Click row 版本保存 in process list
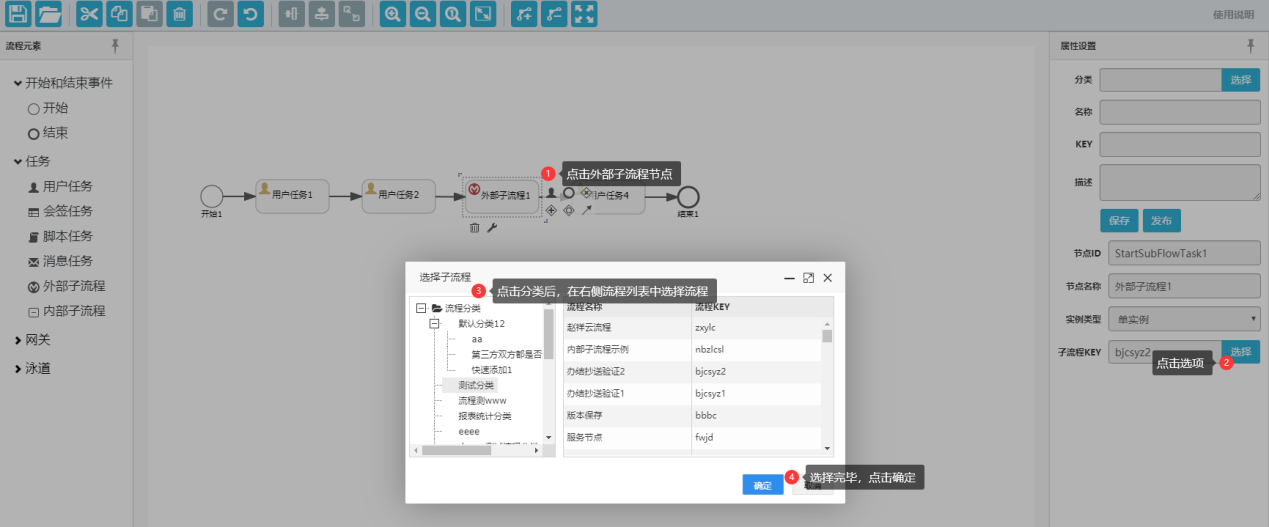The width and height of the screenshot is (1269, 527). (692, 415)
